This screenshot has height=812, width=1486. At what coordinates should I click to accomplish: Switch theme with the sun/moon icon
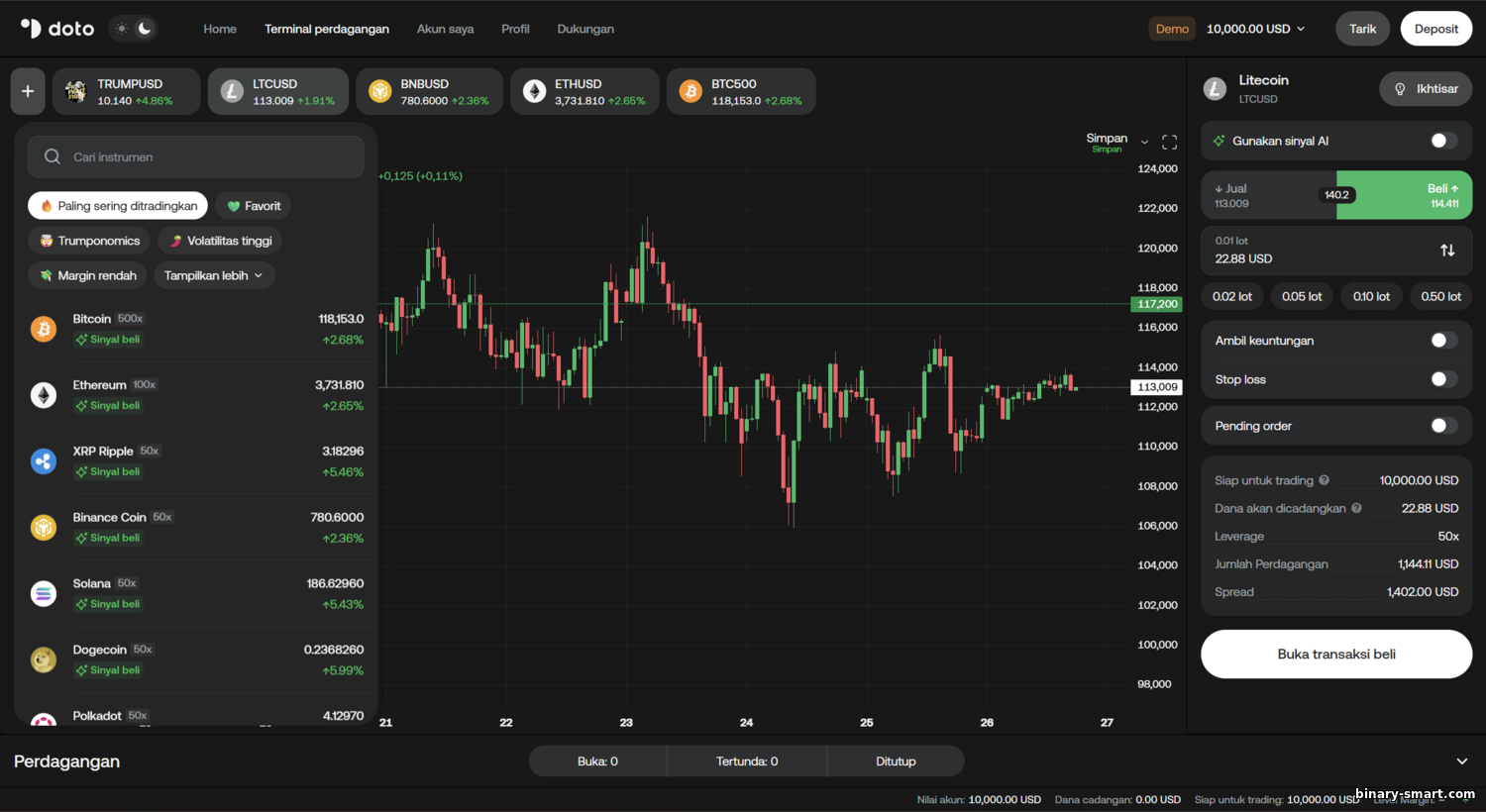pos(133,29)
